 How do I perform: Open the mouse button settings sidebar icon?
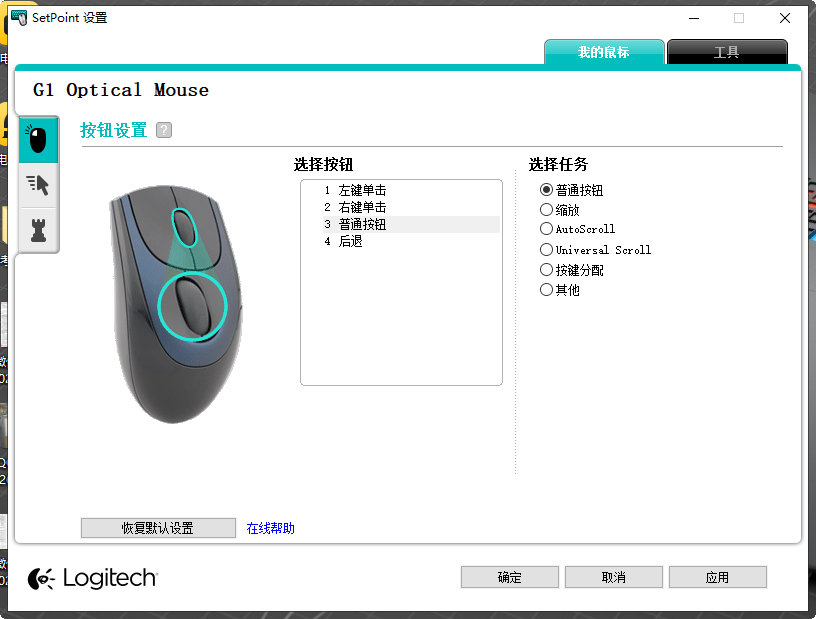[38, 140]
